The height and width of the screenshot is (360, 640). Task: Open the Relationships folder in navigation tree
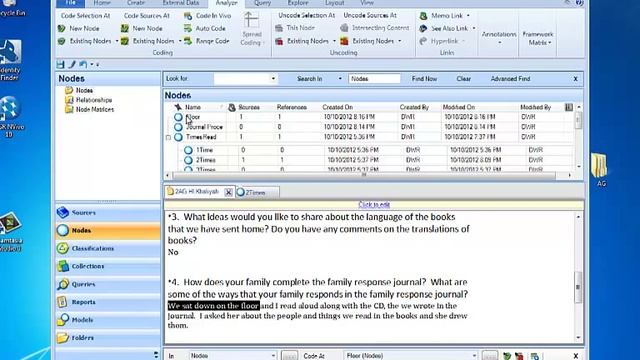click(x=89, y=100)
